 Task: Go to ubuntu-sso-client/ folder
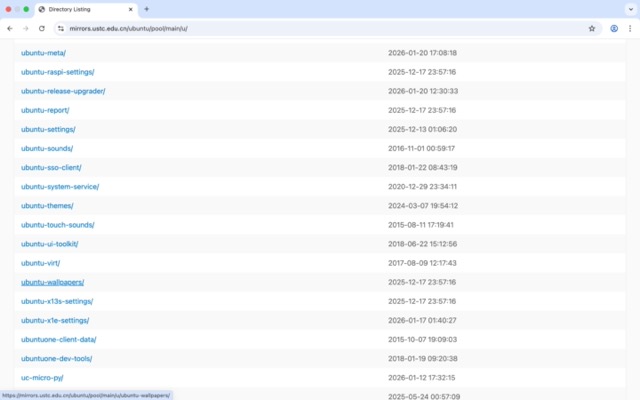pos(51,168)
